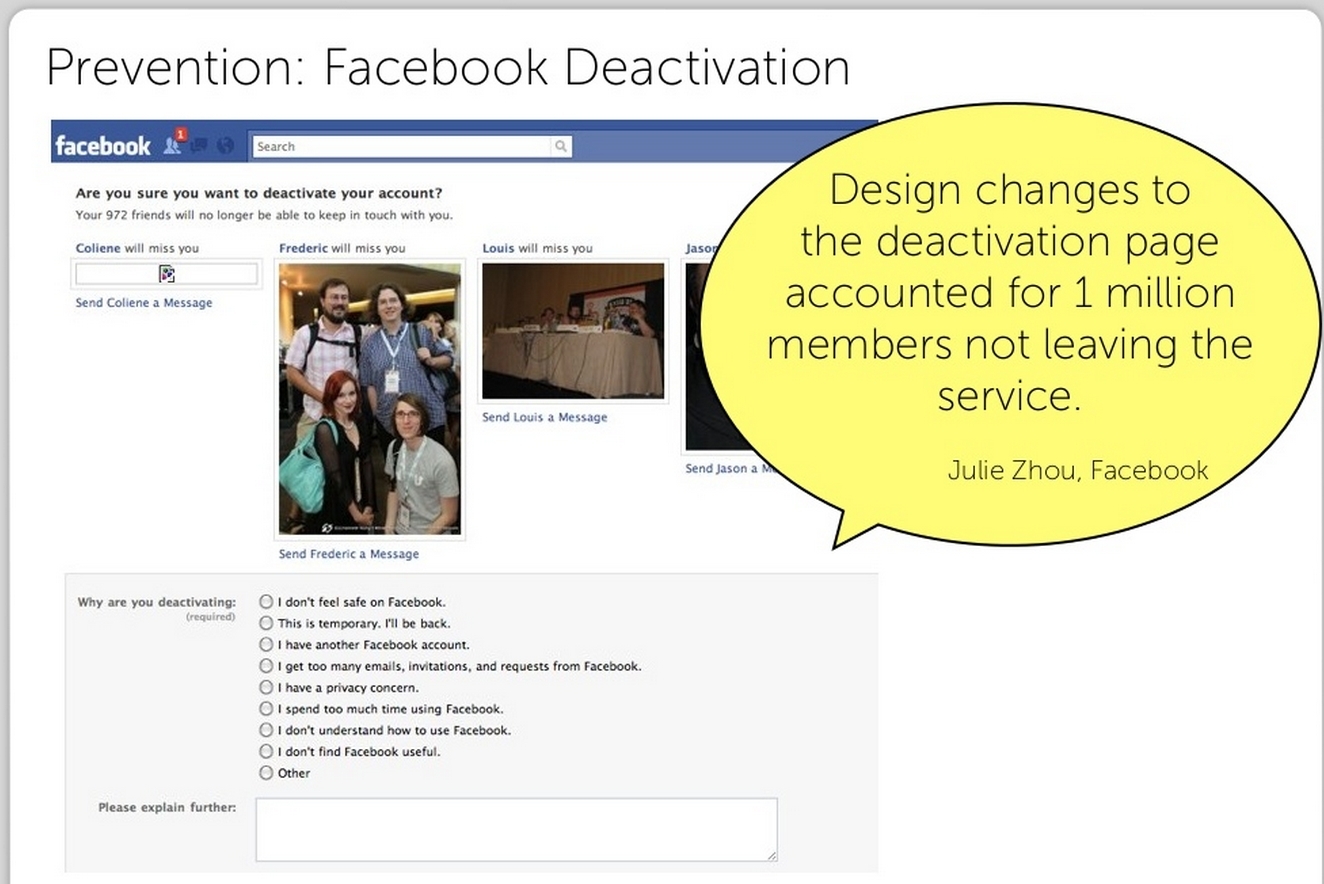Select "I don't feel safe on Facebook"
The height and width of the screenshot is (884, 1324).
click(x=265, y=602)
